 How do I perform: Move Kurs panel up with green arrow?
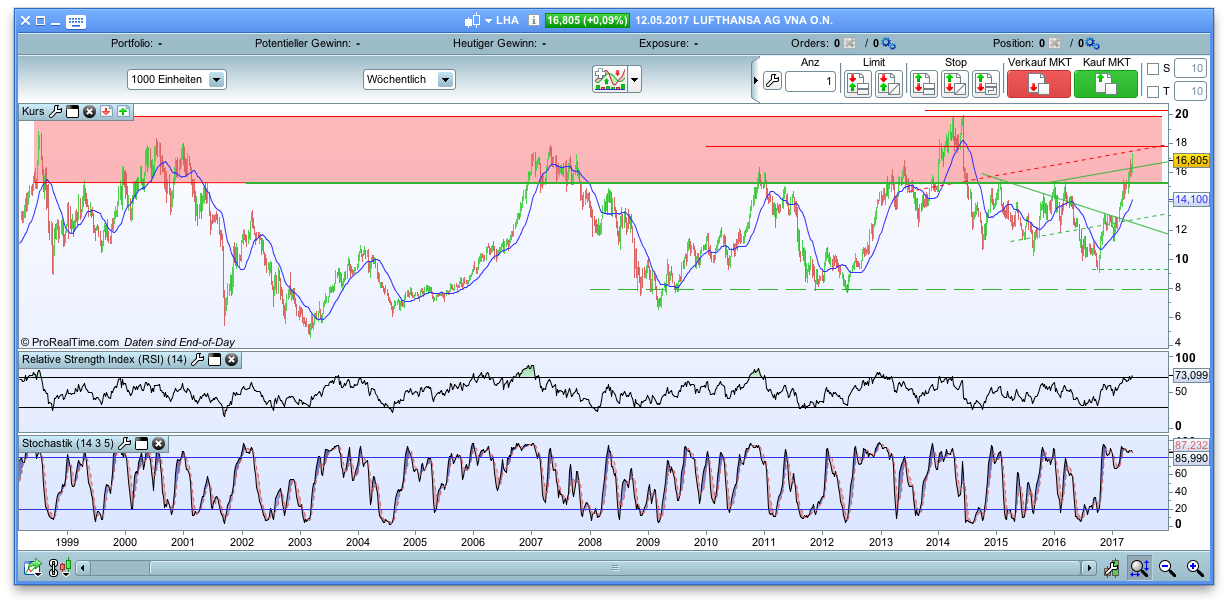(x=122, y=111)
